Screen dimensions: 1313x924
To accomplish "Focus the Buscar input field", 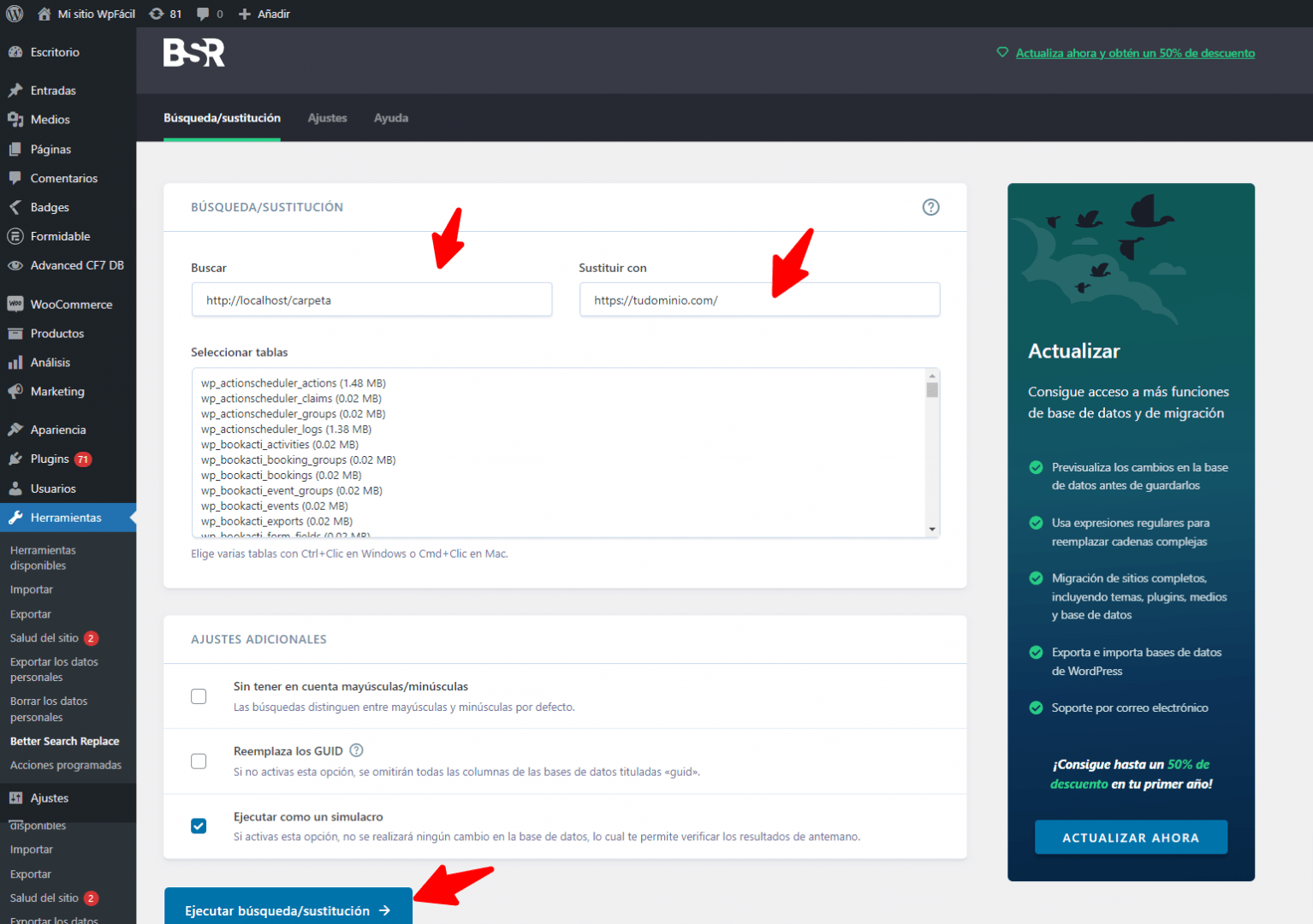I will pos(371,299).
